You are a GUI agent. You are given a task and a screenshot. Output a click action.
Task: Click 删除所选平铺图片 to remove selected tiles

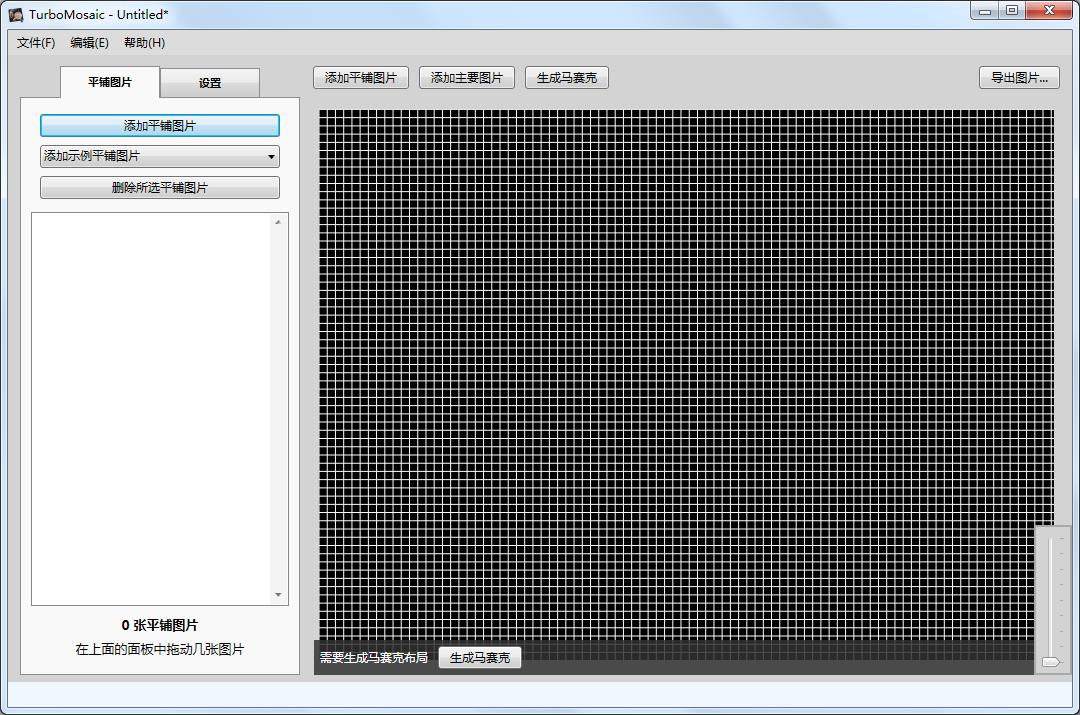point(159,187)
